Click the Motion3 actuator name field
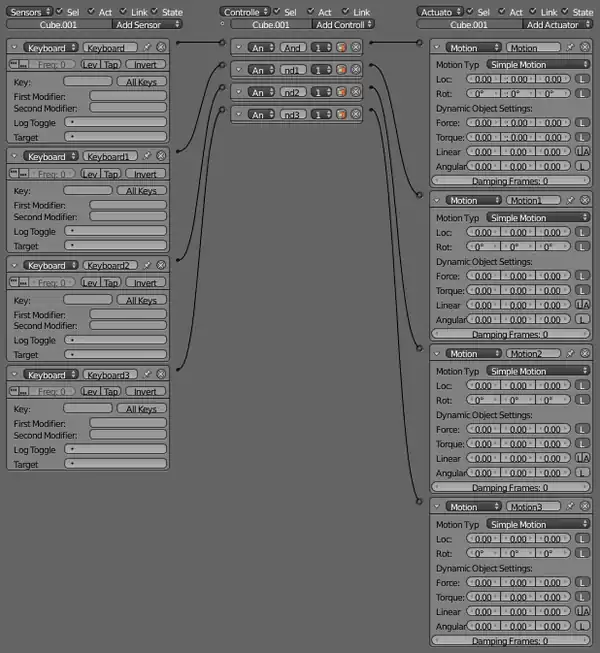 535,507
